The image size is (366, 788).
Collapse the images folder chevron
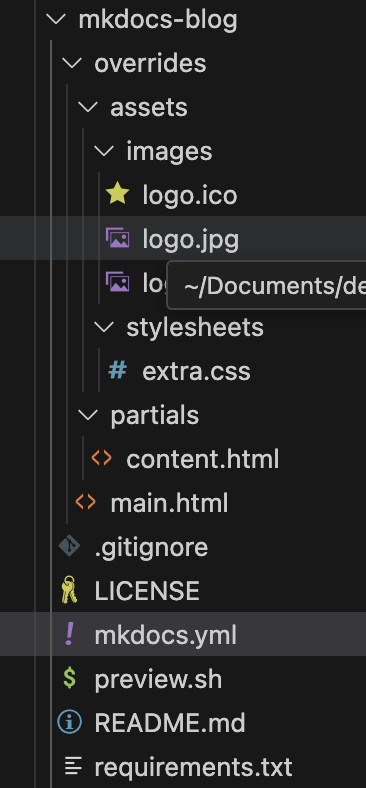[x=104, y=151]
